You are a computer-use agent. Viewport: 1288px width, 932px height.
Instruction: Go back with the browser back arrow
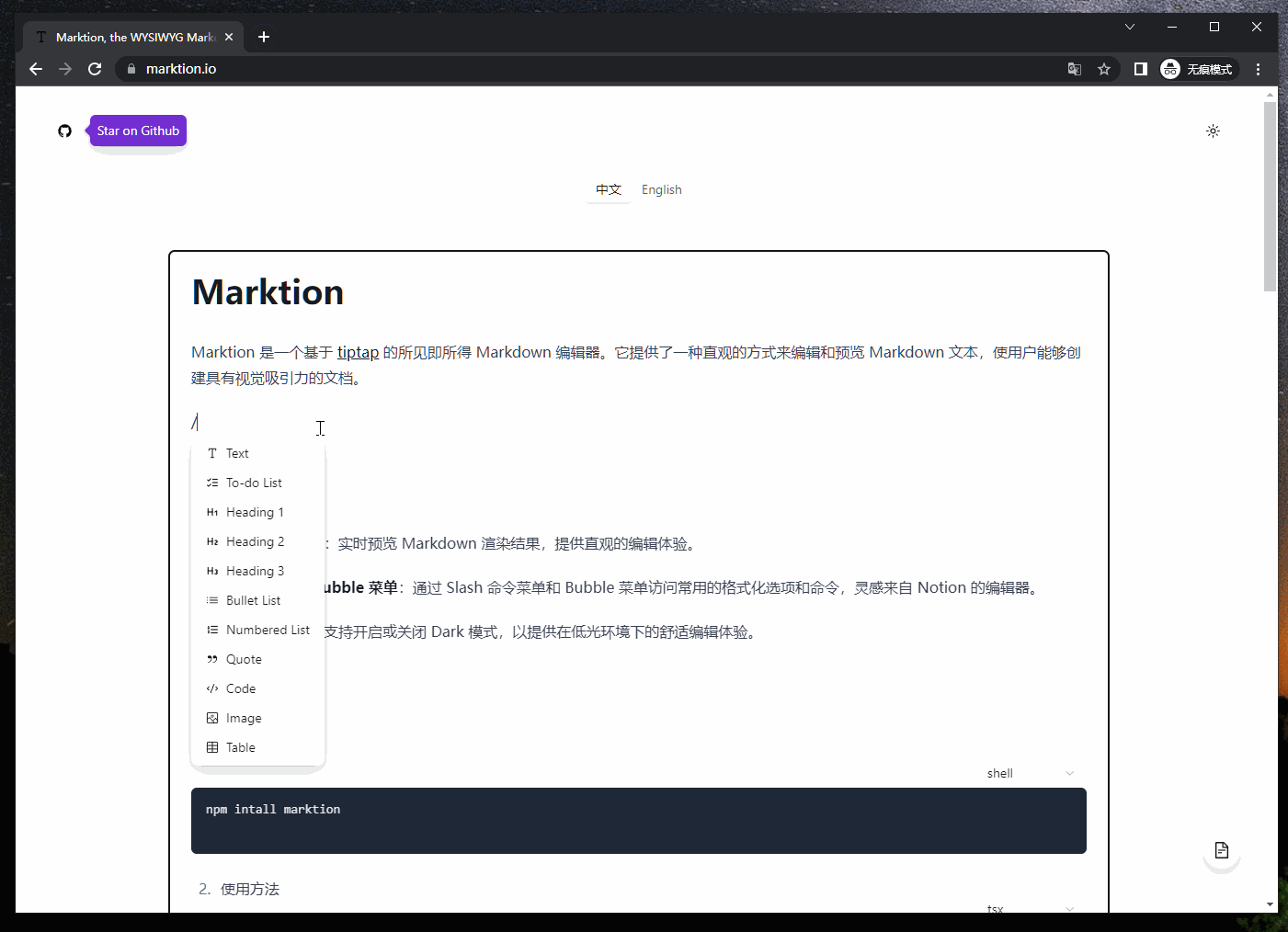coord(36,69)
